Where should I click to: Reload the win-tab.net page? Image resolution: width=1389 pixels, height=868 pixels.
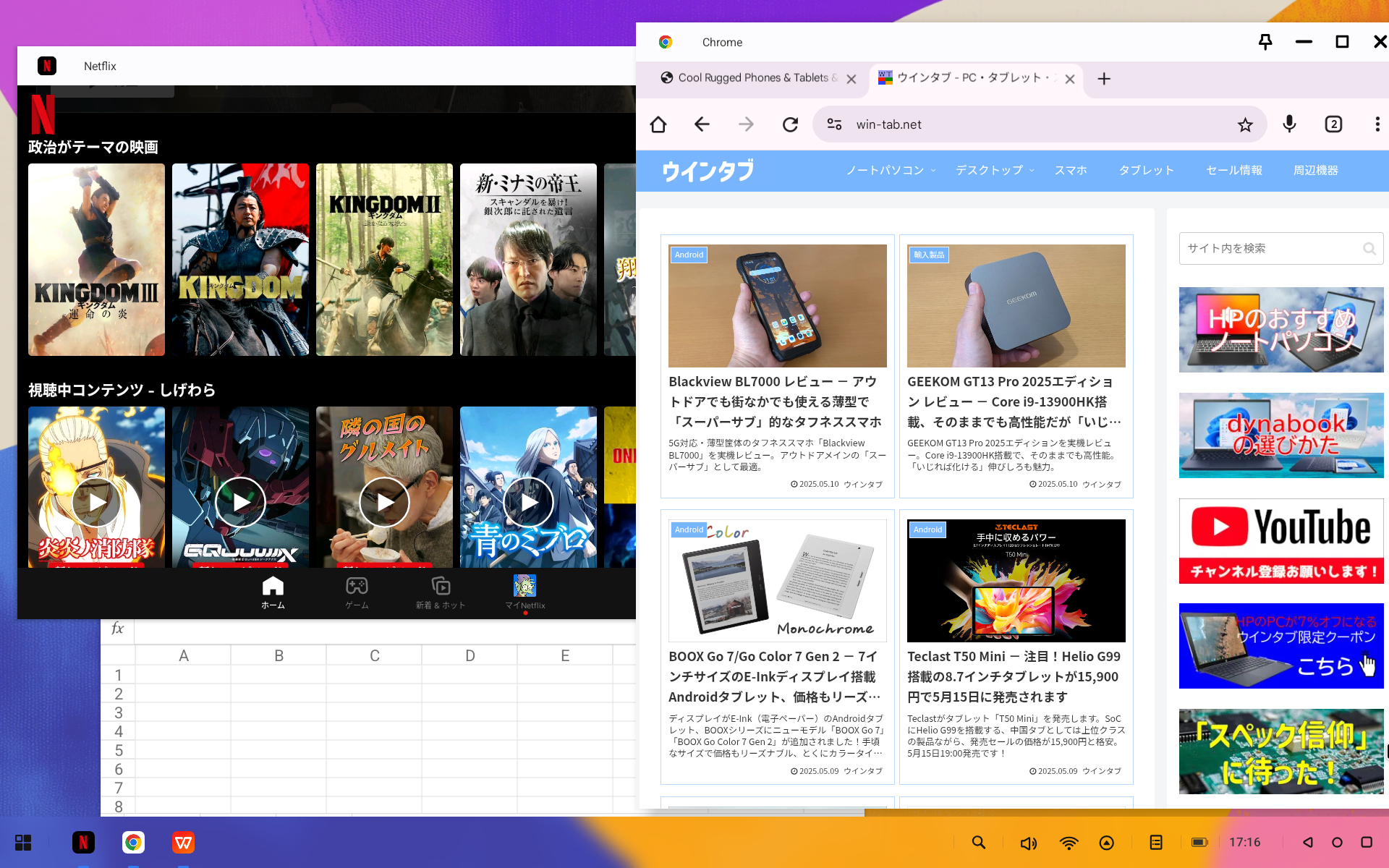pyautogui.click(x=790, y=124)
